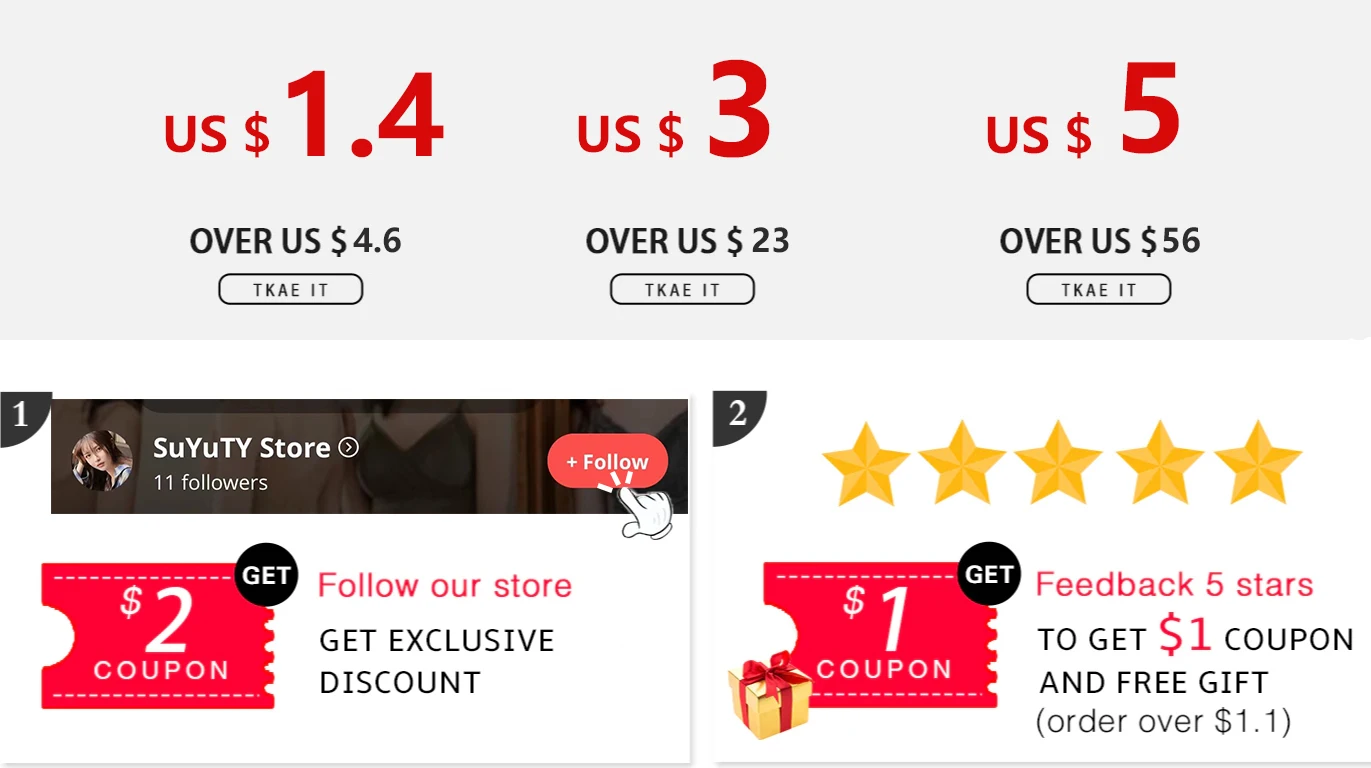Select the fifth gold star
Screen dimensions: 1371x768
click(1258, 463)
